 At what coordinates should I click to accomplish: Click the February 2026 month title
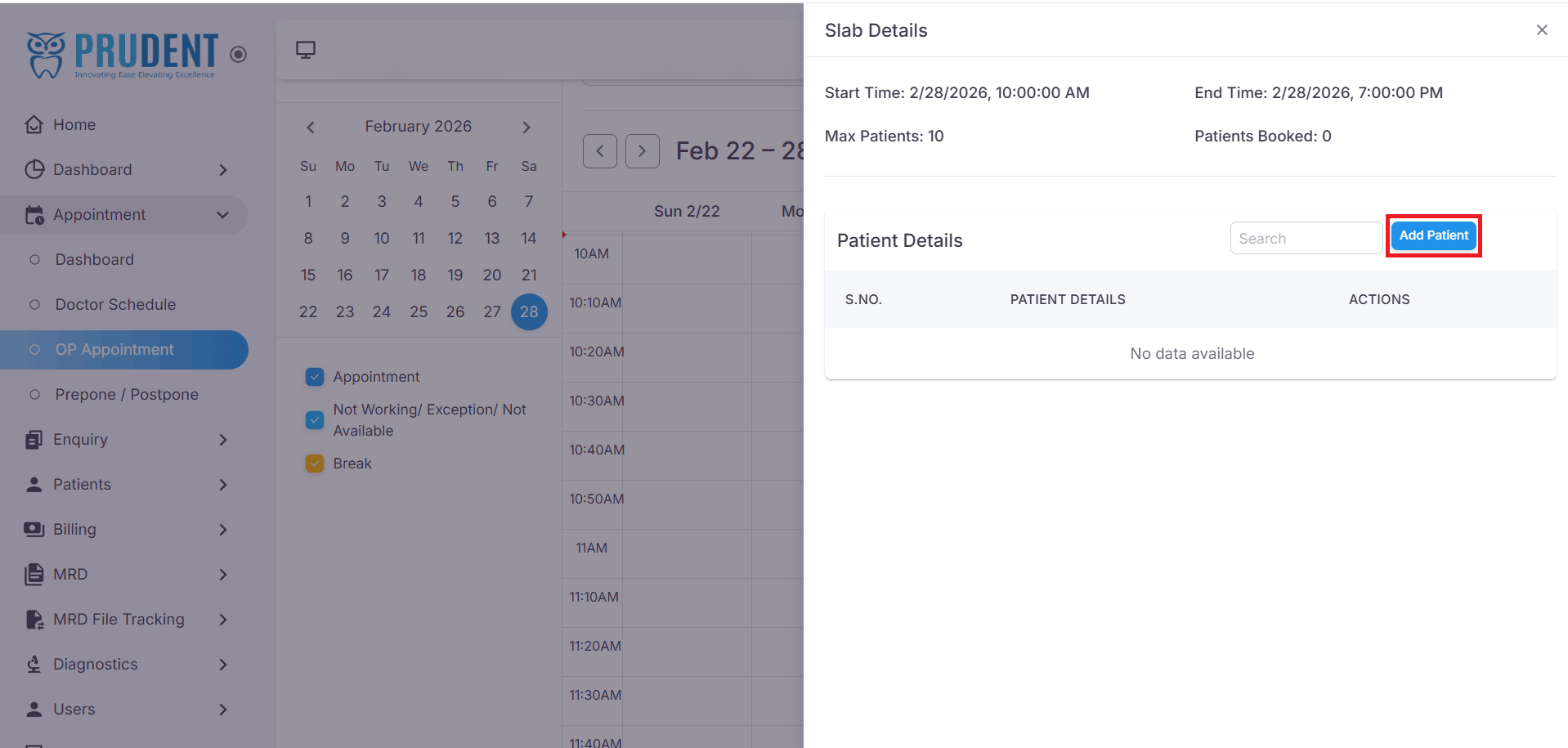point(419,126)
